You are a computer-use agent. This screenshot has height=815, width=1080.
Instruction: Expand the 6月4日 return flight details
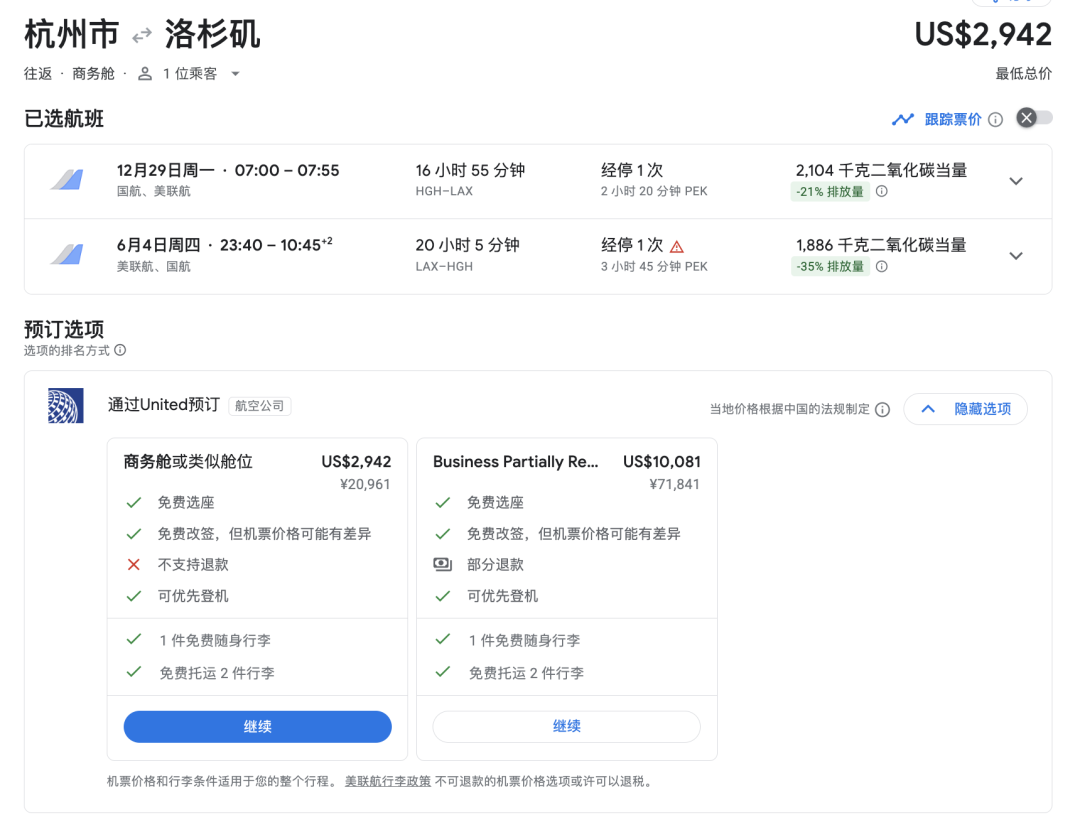point(1016,256)
